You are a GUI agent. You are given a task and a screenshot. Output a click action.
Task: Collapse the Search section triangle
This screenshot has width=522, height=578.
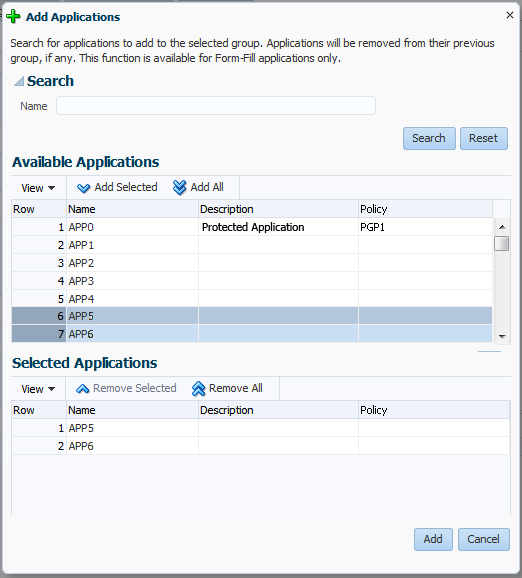point(19,81)
